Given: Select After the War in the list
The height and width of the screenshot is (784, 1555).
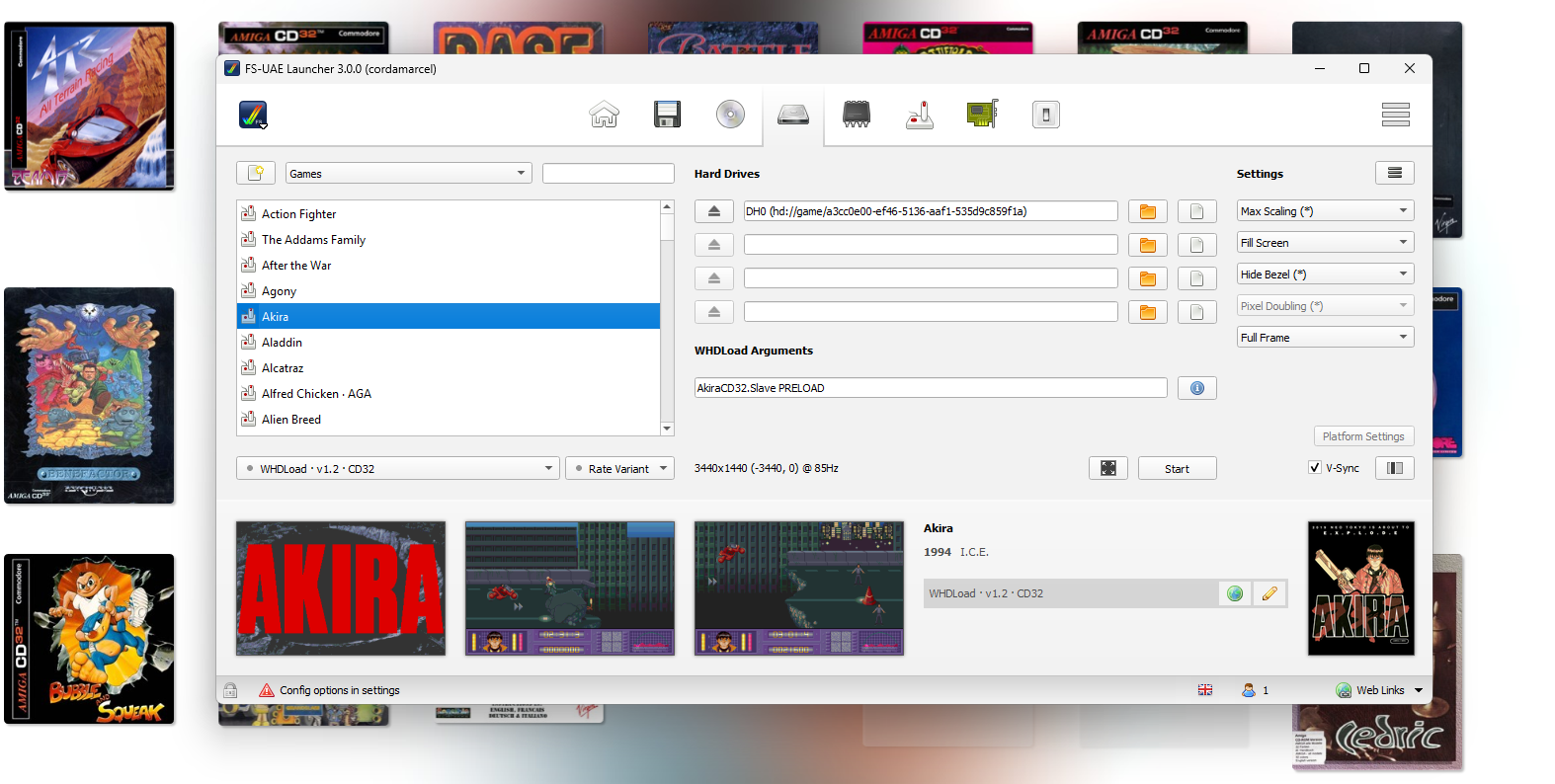Looking at the screenshot, I should tap(448, 265).
